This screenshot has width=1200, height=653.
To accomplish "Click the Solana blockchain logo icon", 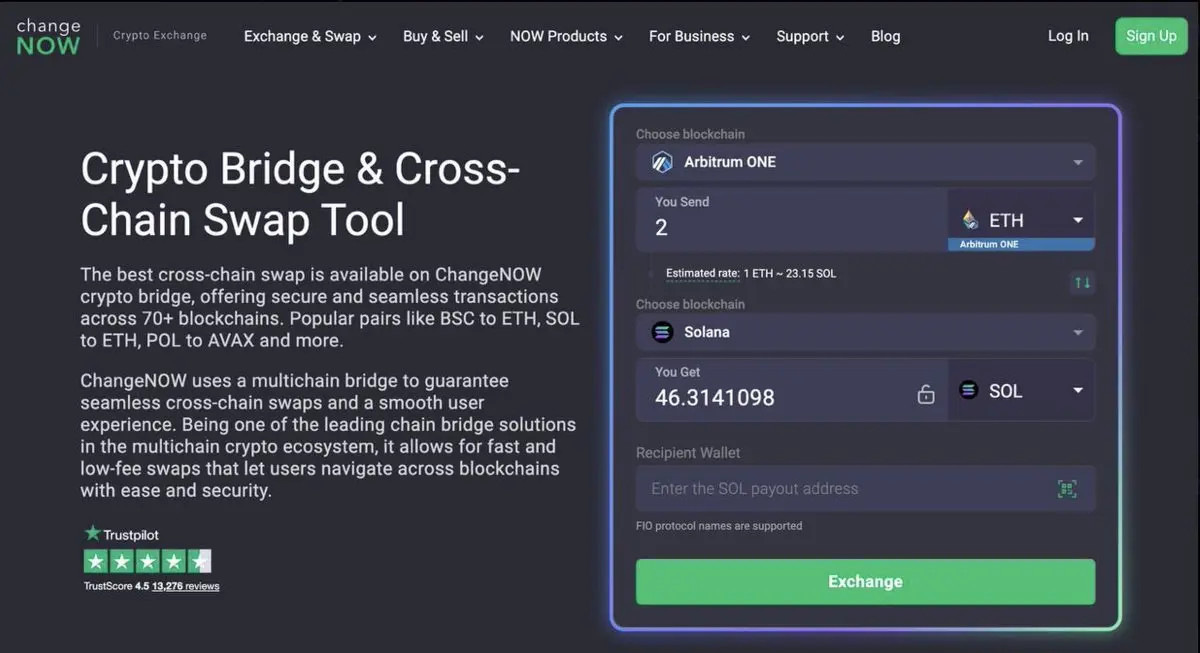I will pos(662,332).
